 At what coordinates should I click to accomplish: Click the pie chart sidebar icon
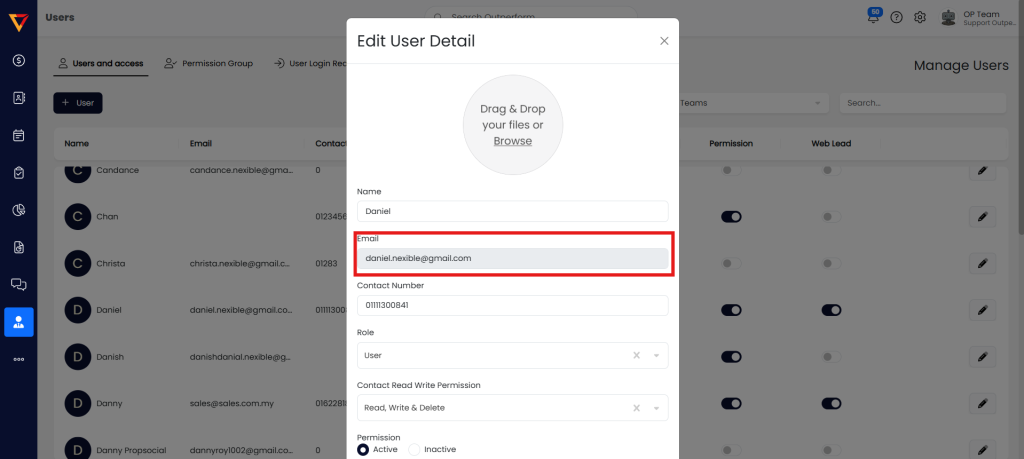click(x=18, y=210)
